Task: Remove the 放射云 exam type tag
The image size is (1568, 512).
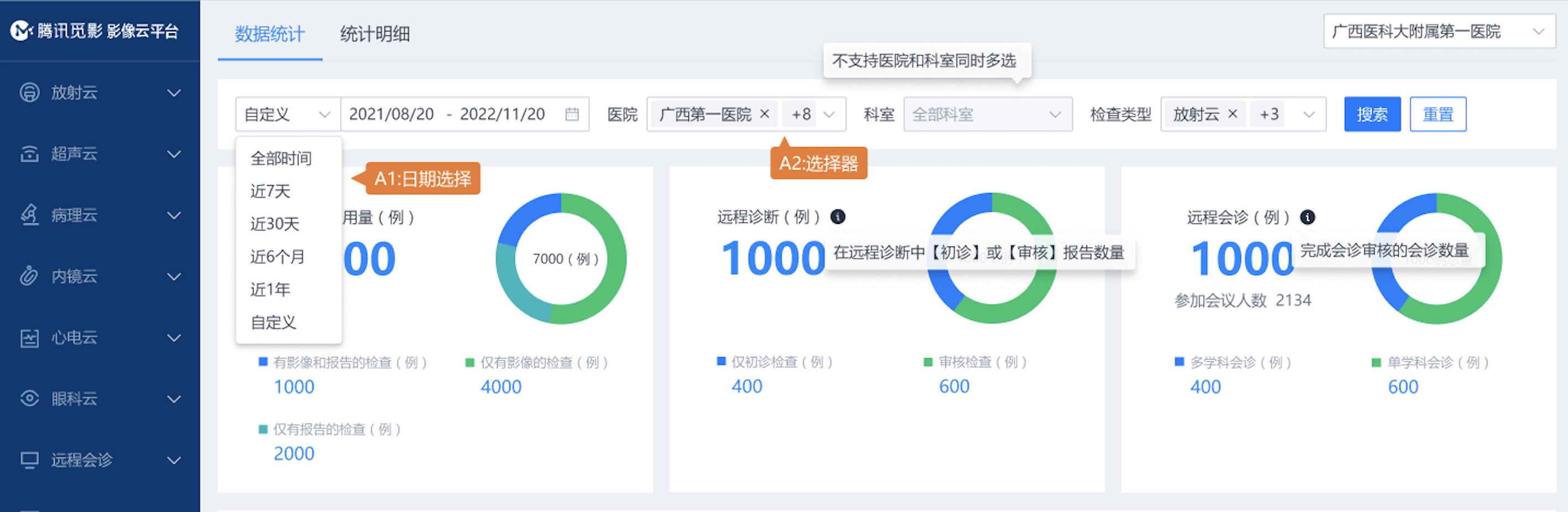Action: click(x=1232, y=114)
